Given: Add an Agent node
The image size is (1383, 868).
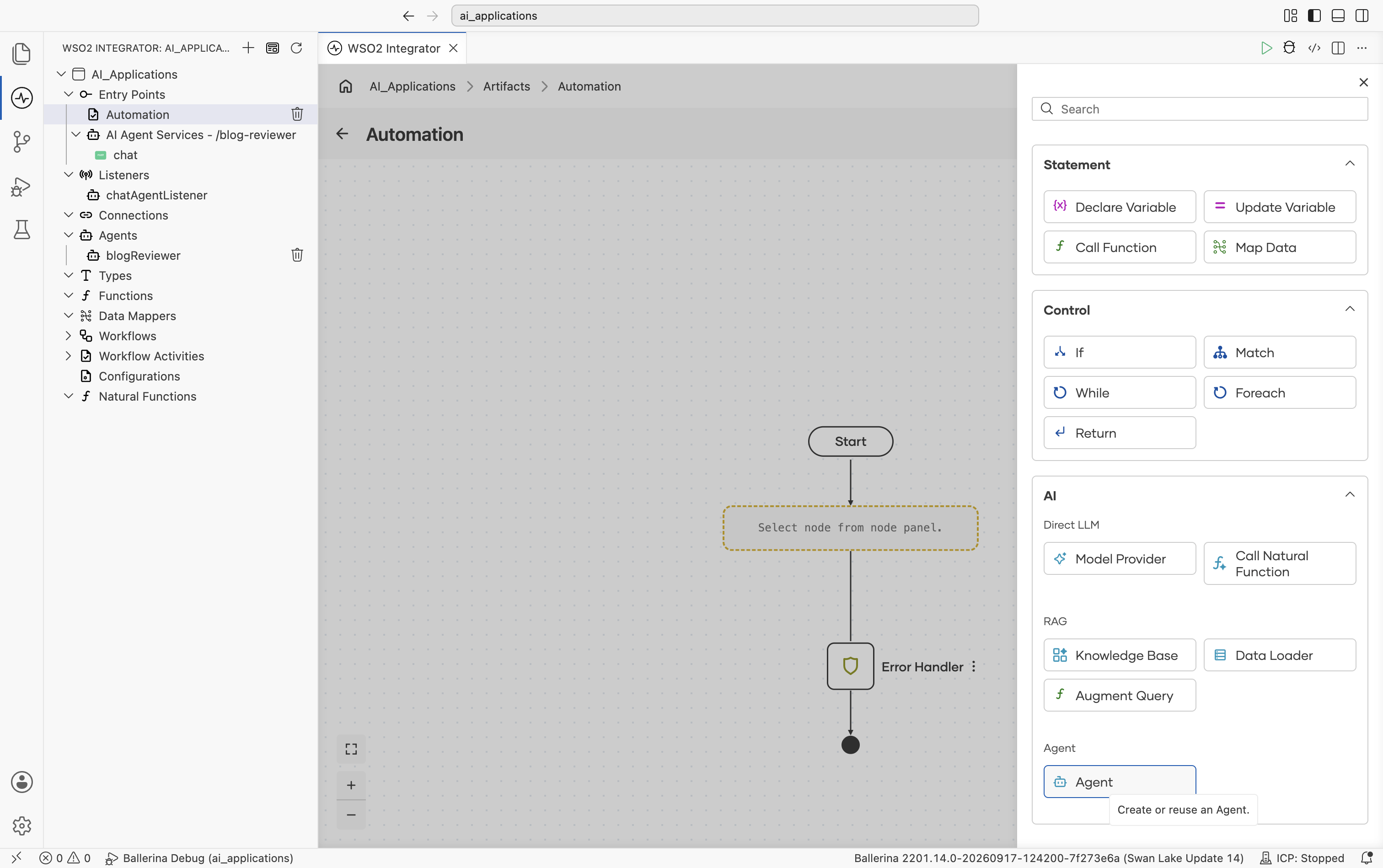Looking at the screenshot, I should pos(1120,781).
